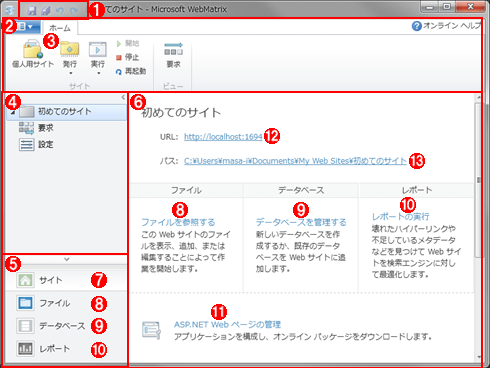Click the 再起動 restart button
This screenshot has height=368, width=490.
click(x=131, y=71)
